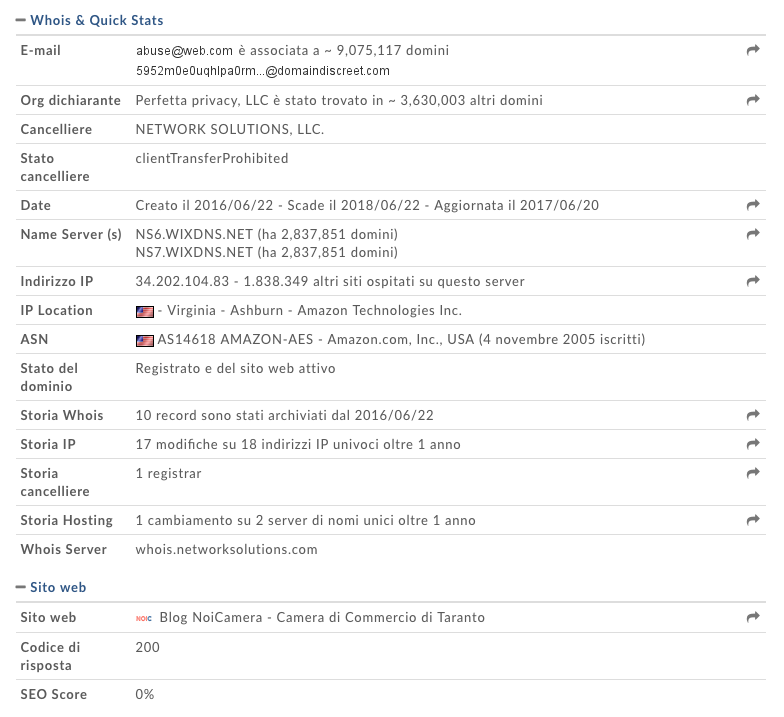Click the arrow icon beside Org dichiarante

coord(753,100)
